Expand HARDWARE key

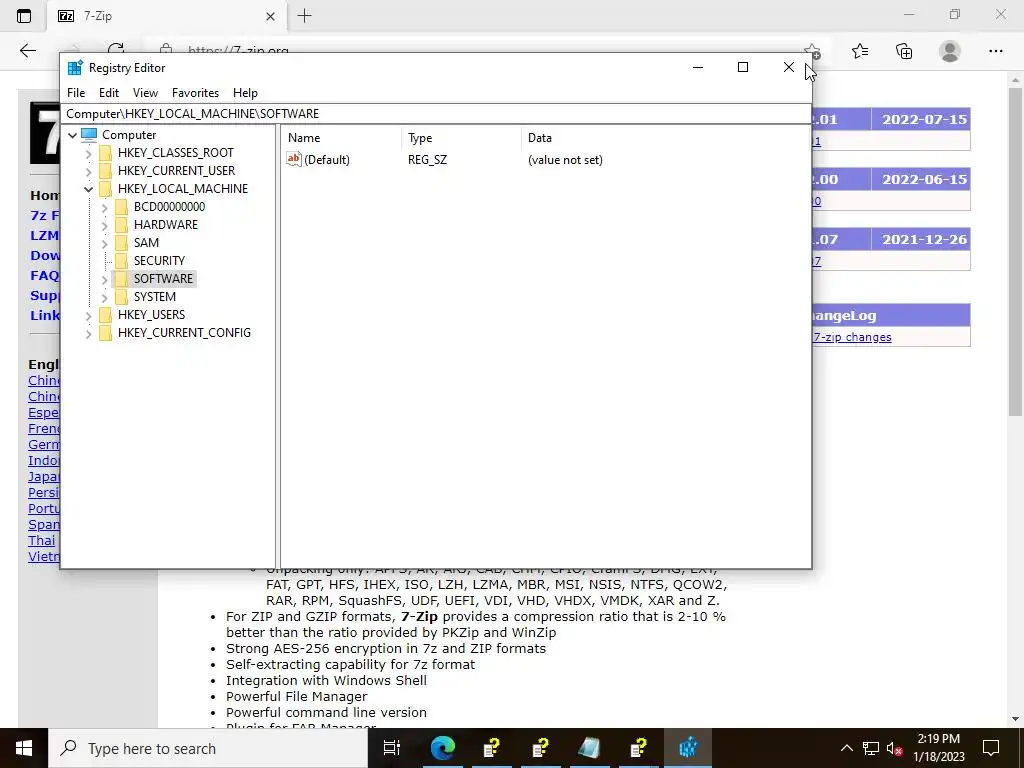(104, 225)
